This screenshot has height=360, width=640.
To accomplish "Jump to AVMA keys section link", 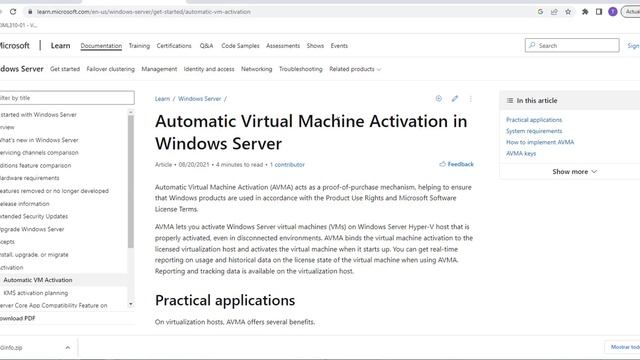I will pyautogui.click(x=521, y=153).
